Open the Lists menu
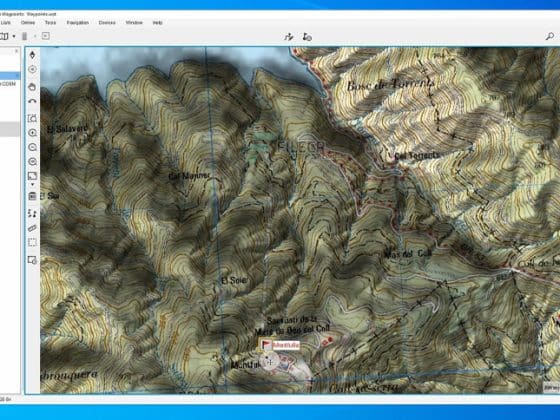This screenshot has height=420, width=560. click(x=5, y=22)
